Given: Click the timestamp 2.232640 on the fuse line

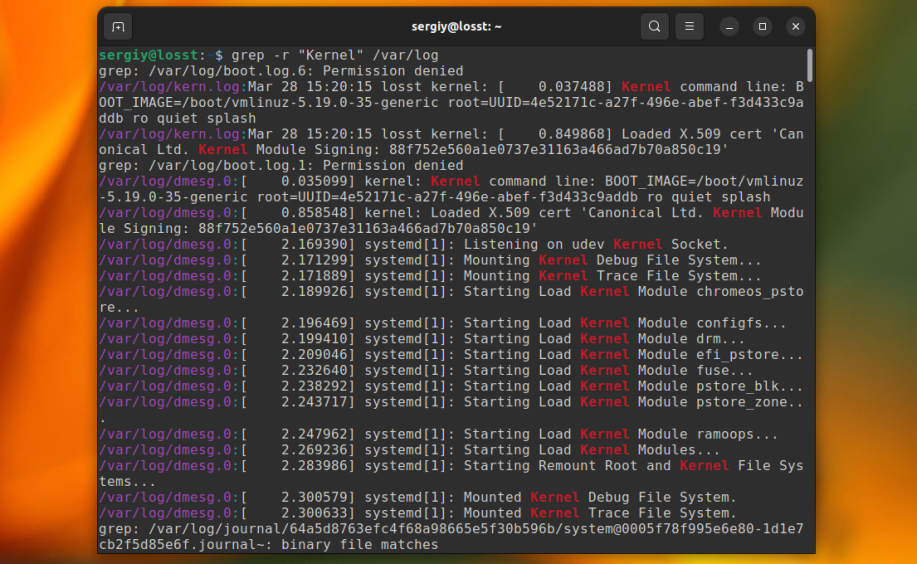Looking at the screenshot, I should 313,371.
